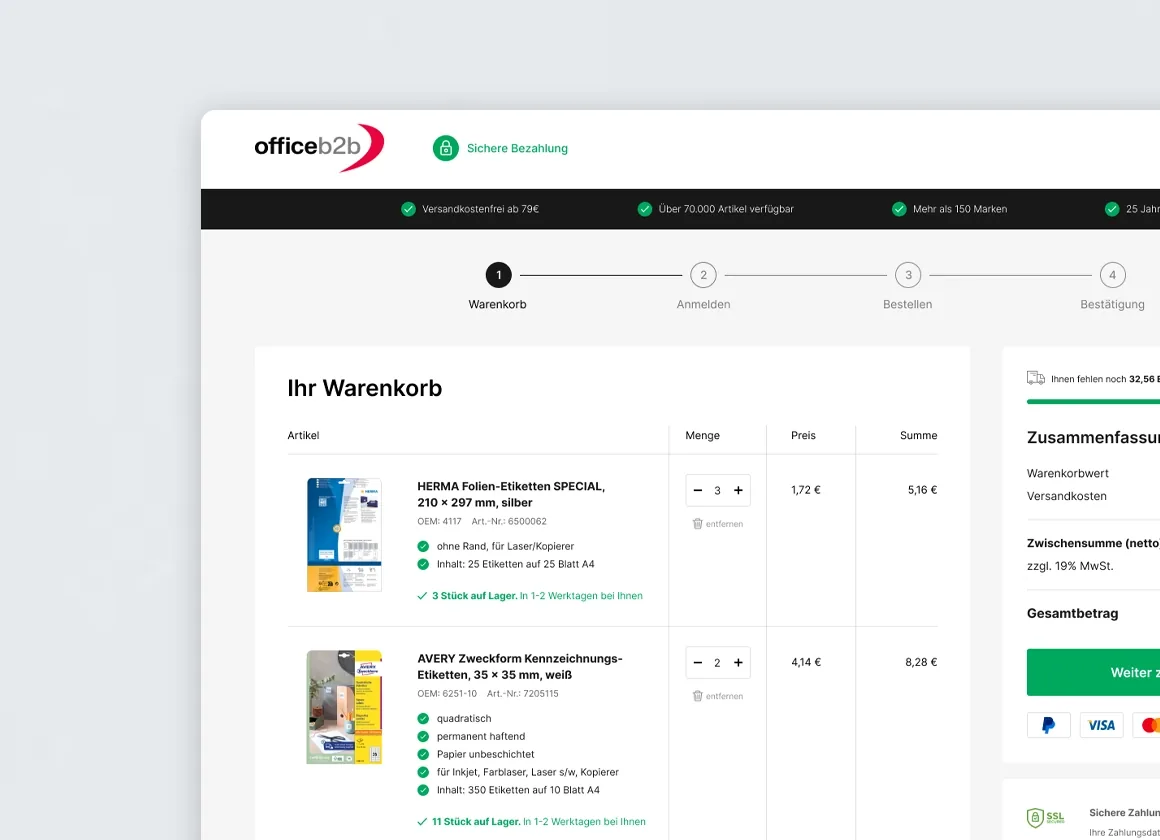Select step 3 Bestellen circle
This screenshot has height=840, width=1160.
pos(908,275)
